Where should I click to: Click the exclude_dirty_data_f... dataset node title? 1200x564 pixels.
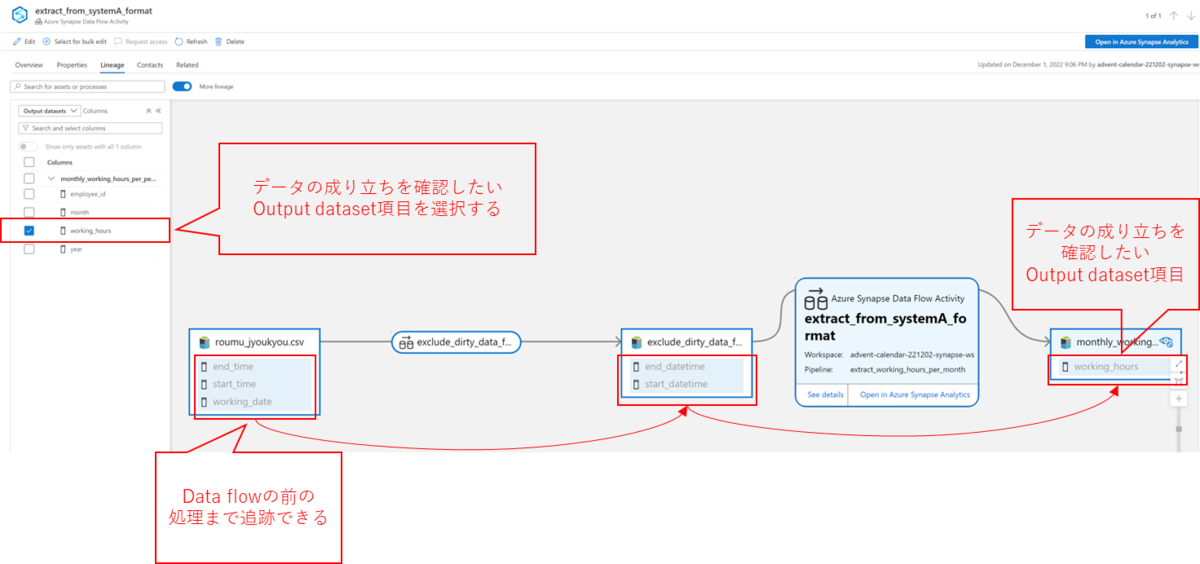pos(694,341)
